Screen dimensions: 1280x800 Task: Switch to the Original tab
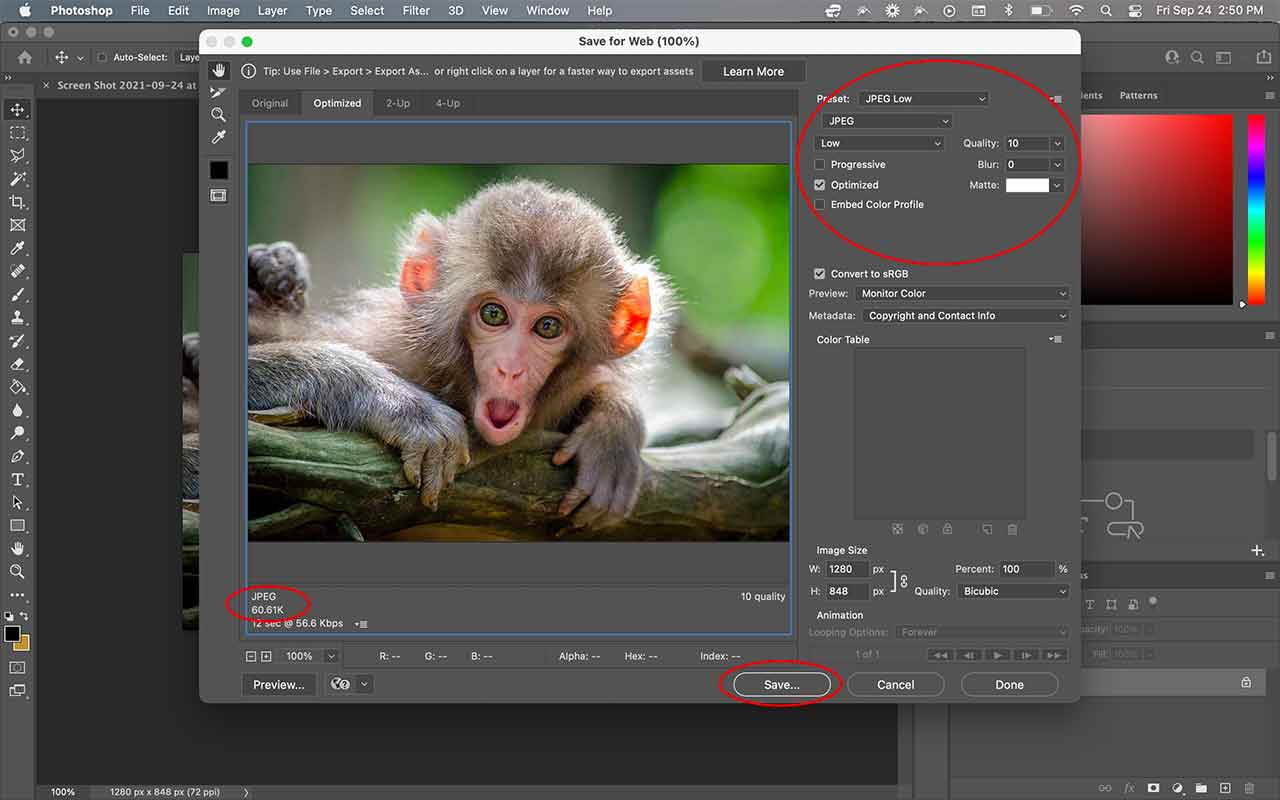click(270, 103)
